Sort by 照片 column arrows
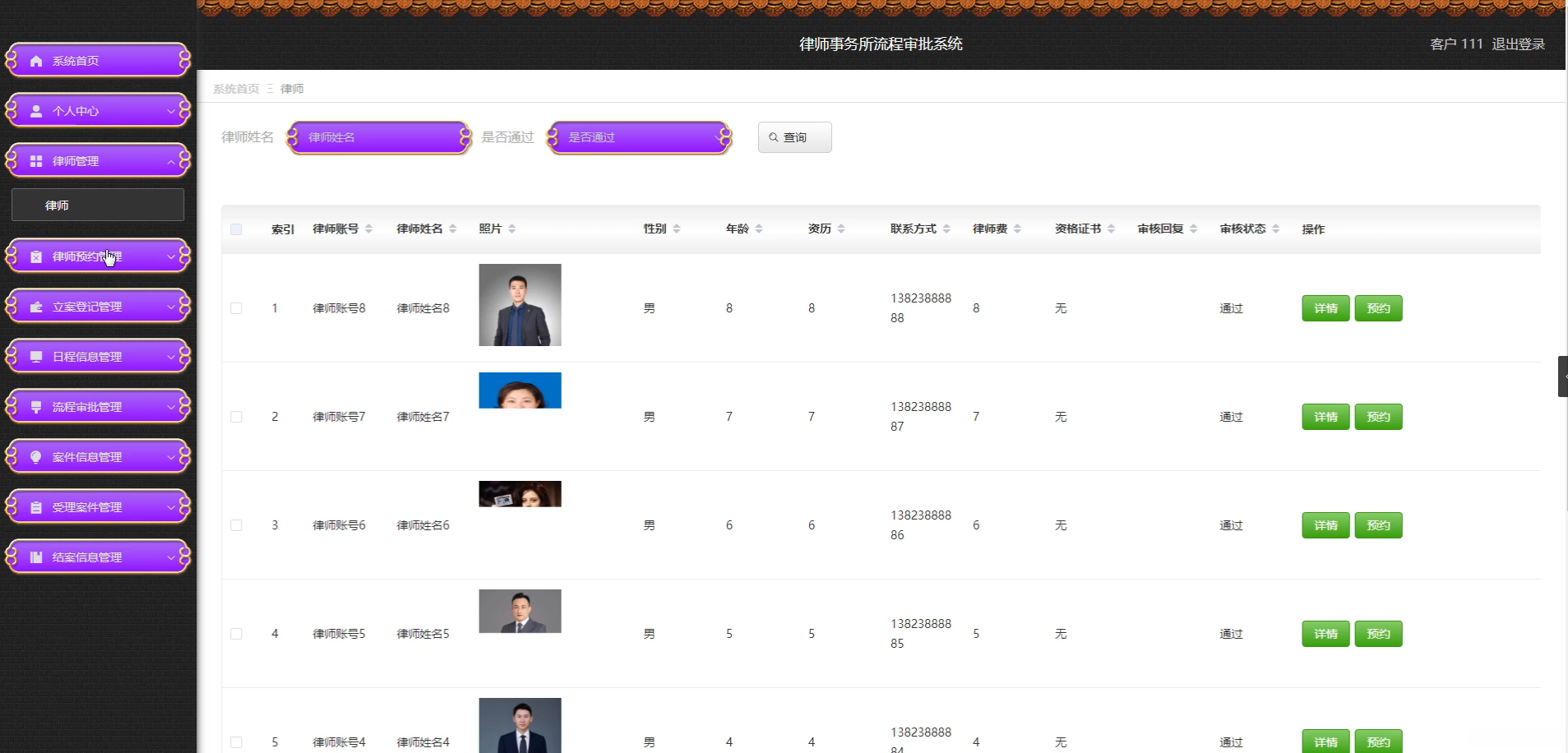This screenshot has width=1568, height=753. tap(512, 229)
